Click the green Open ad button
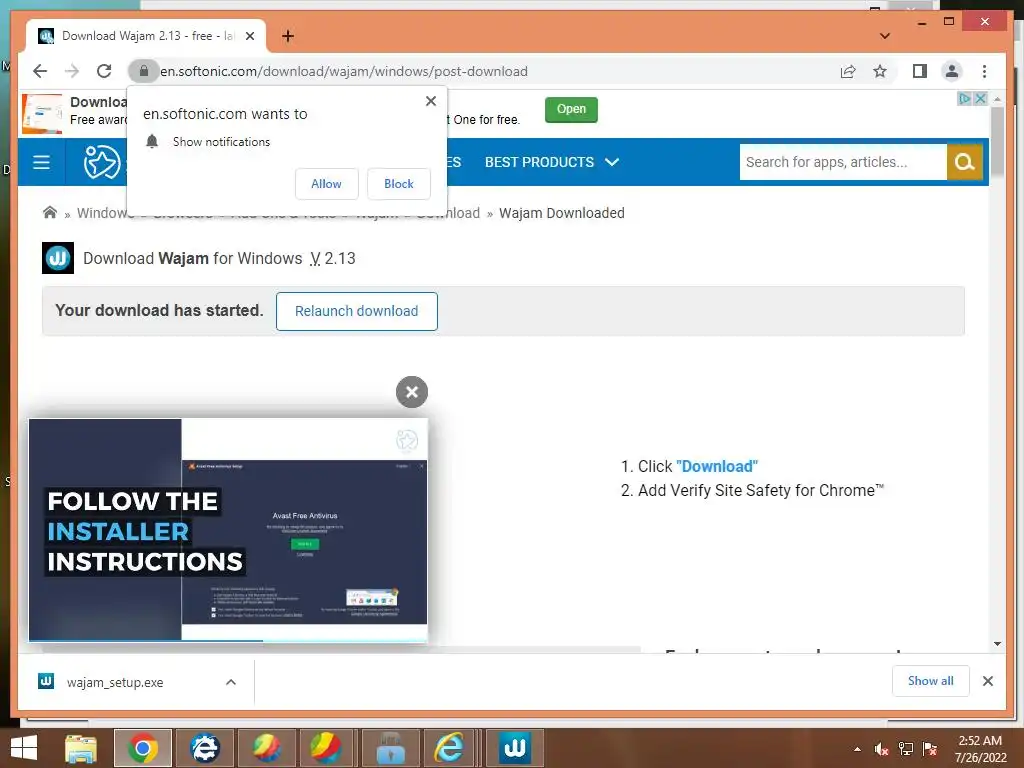 click(x=571, y=109)
